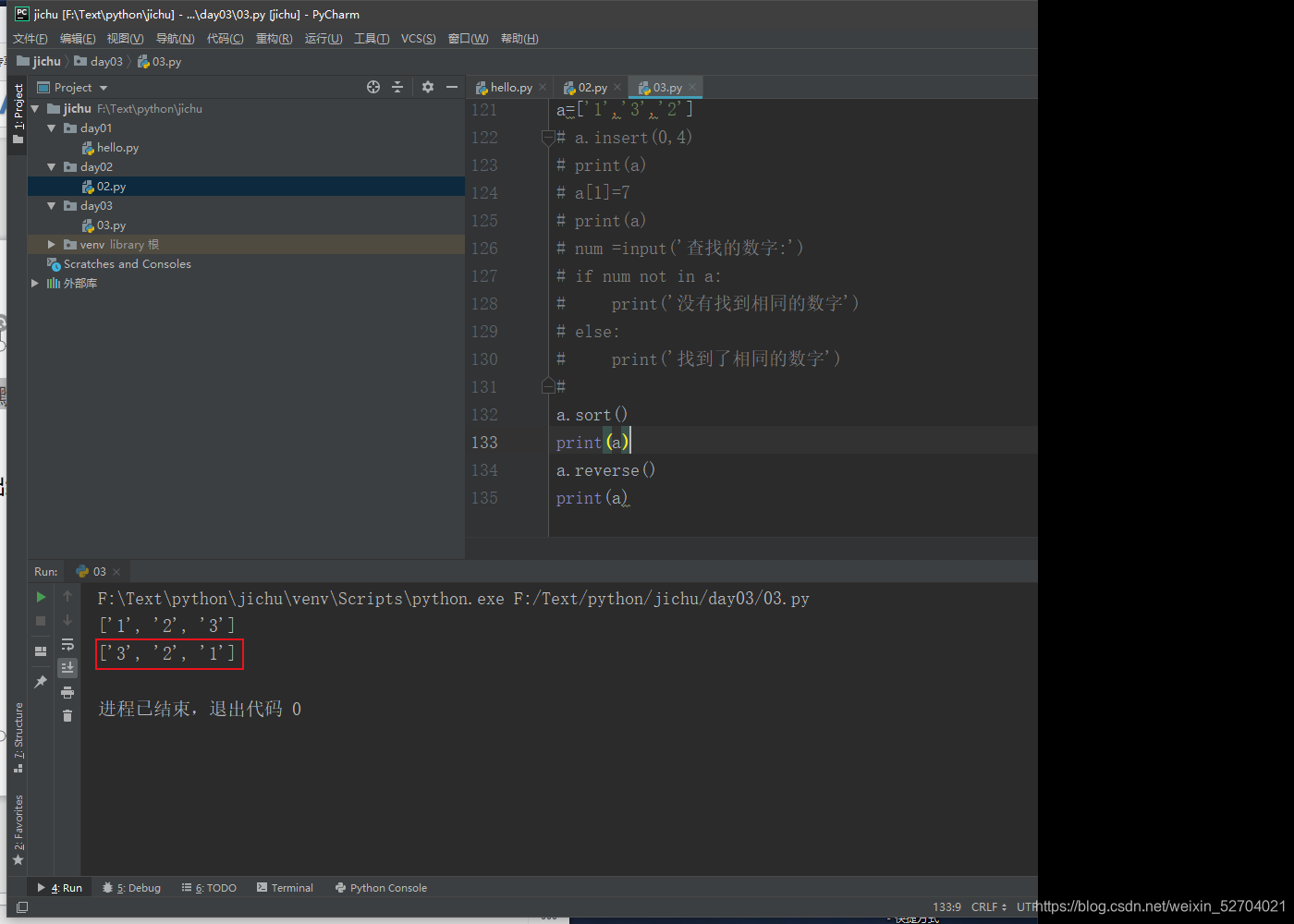Open the 6: TODO tool window
1294x924 pixels.
point(209,888)
